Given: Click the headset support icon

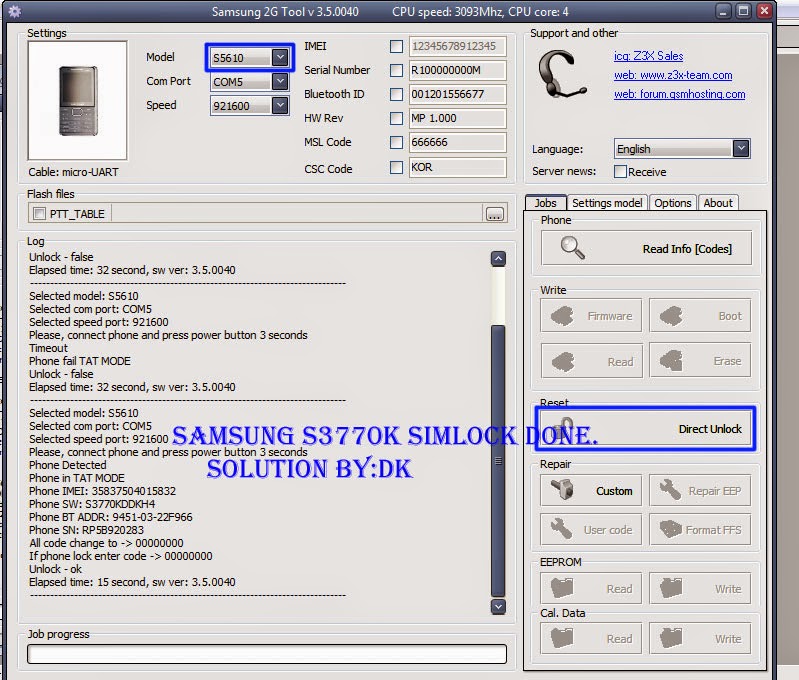Looking at the screenshot, I should pyautogui.click(x=561, y=74).
